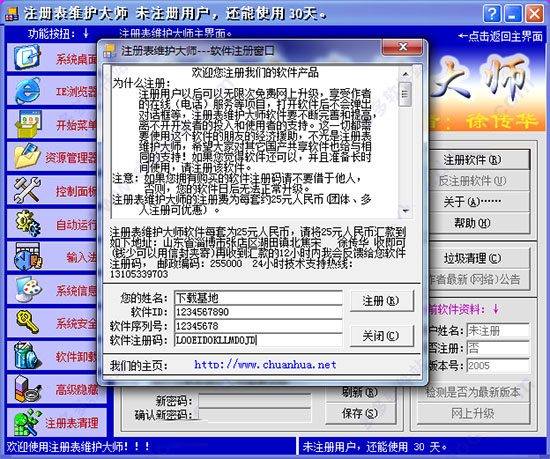This screenshot has height=459, width=550.
Task: Click the 欢迎您注册我们的软件产品 heading text
Action: (255, 73)
